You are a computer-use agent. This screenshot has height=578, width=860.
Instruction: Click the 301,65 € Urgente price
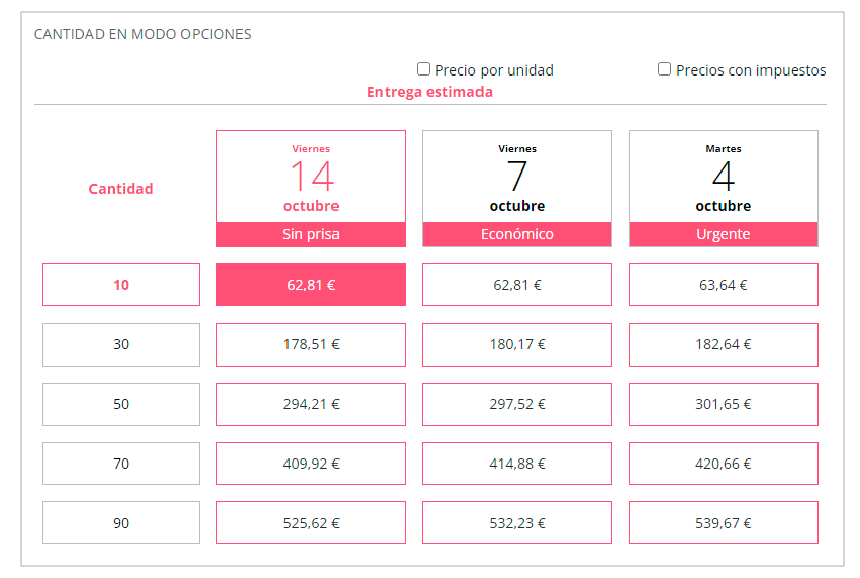723,404
